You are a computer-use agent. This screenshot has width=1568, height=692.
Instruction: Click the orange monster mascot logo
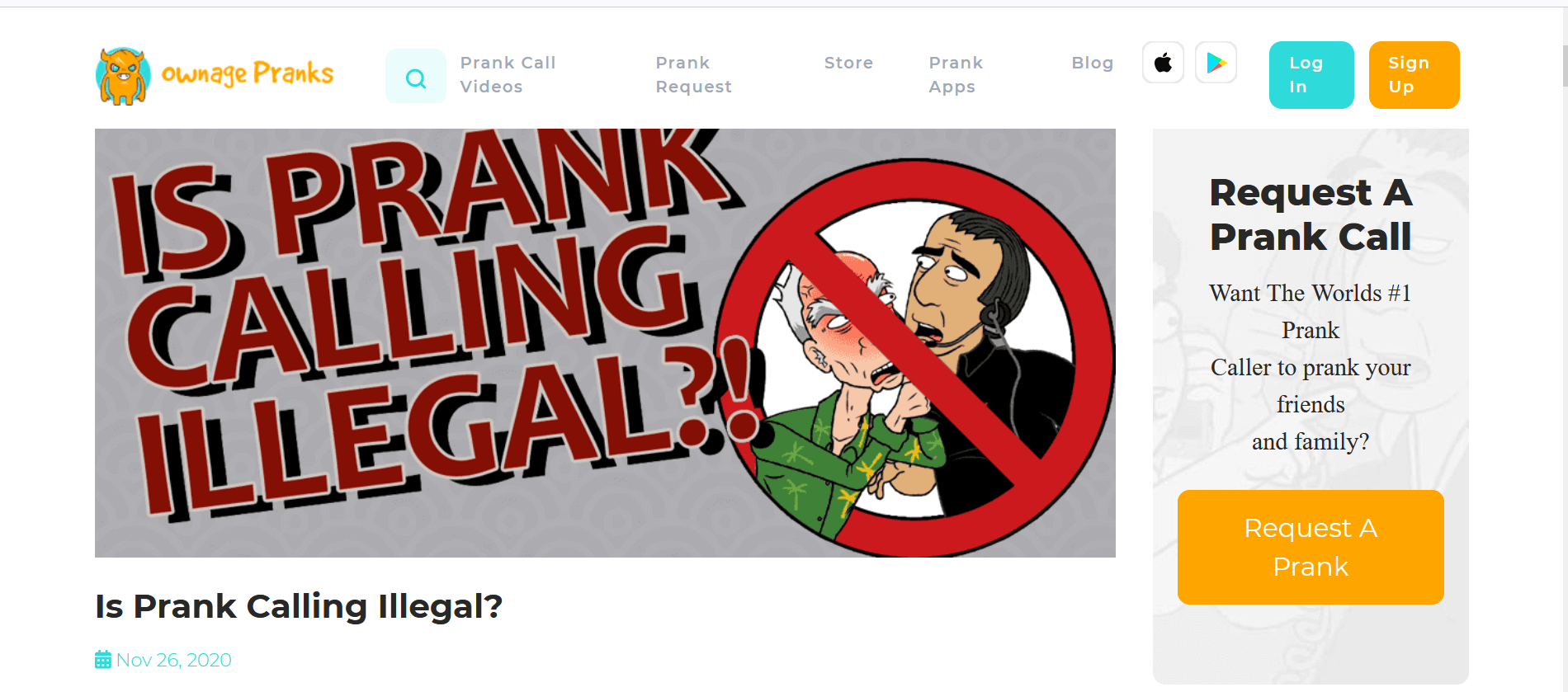[123, 76]
